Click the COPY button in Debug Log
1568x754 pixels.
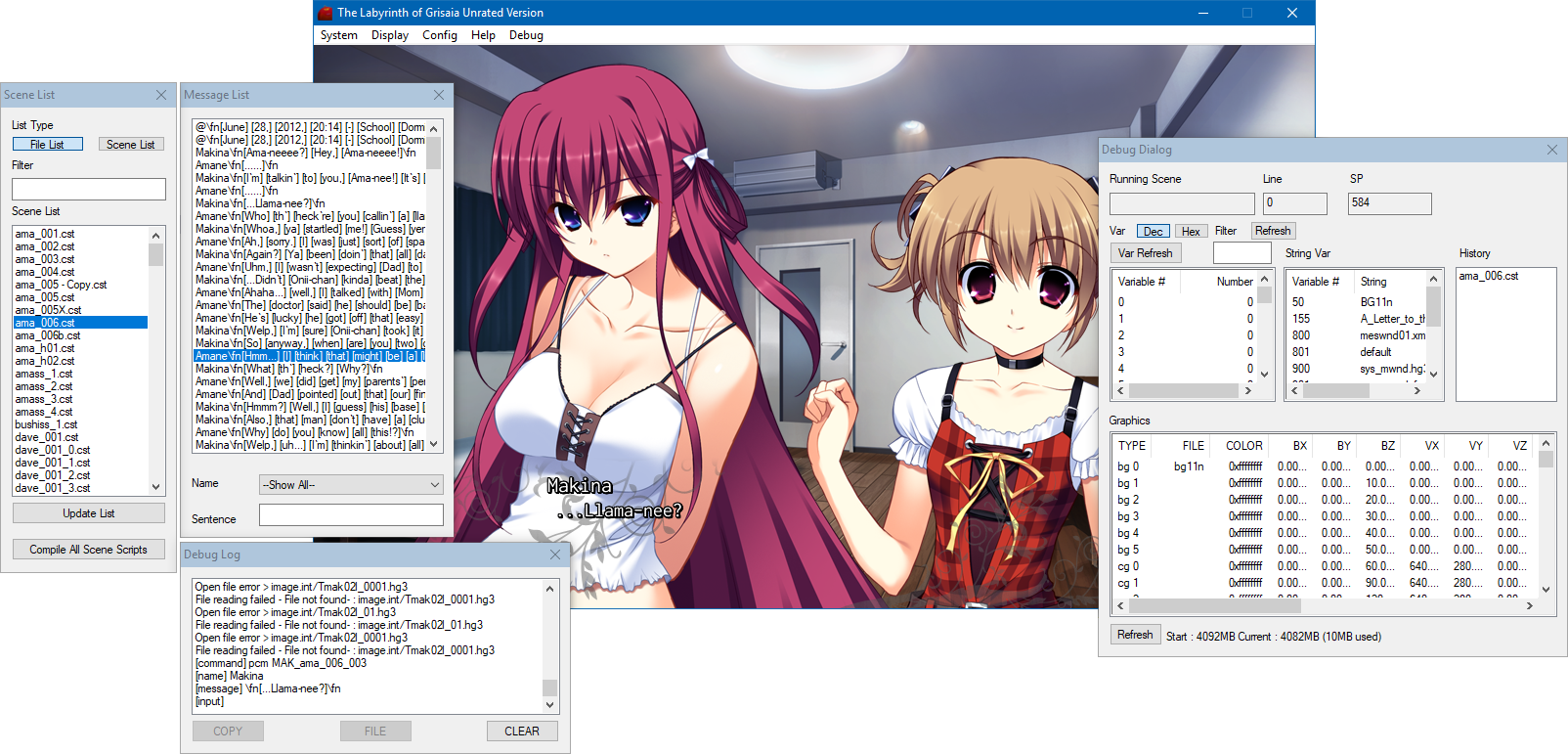[228, 732]
